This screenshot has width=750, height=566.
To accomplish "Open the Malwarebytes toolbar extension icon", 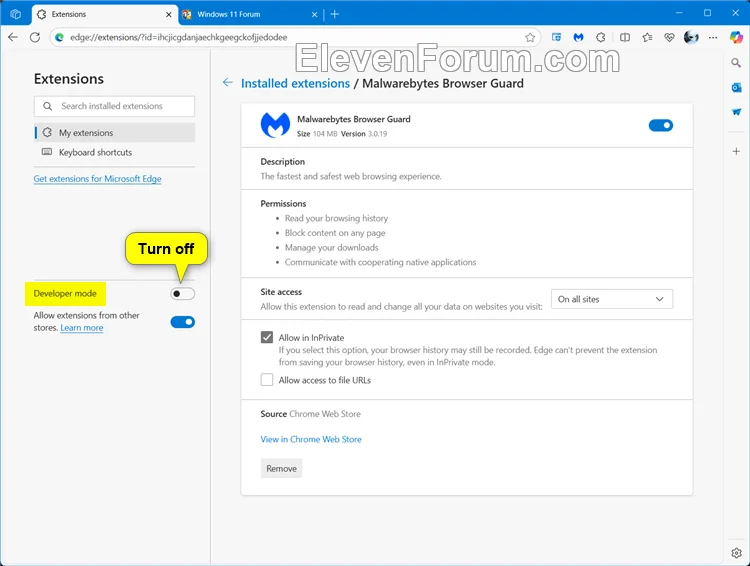I will click(x=578, y=37).
